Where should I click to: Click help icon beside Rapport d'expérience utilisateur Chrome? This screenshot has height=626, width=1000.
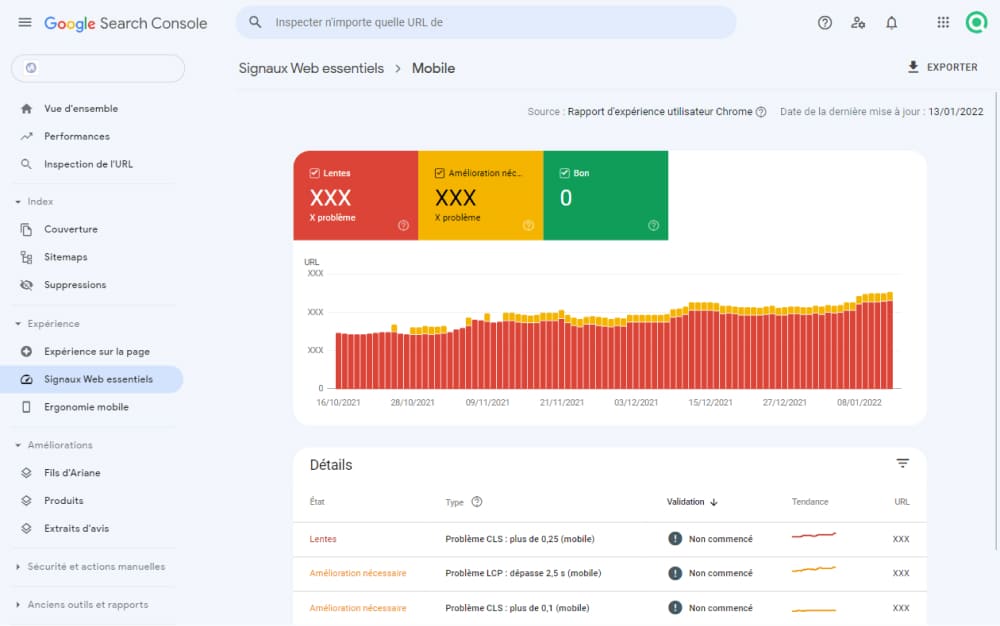point(761,112)
